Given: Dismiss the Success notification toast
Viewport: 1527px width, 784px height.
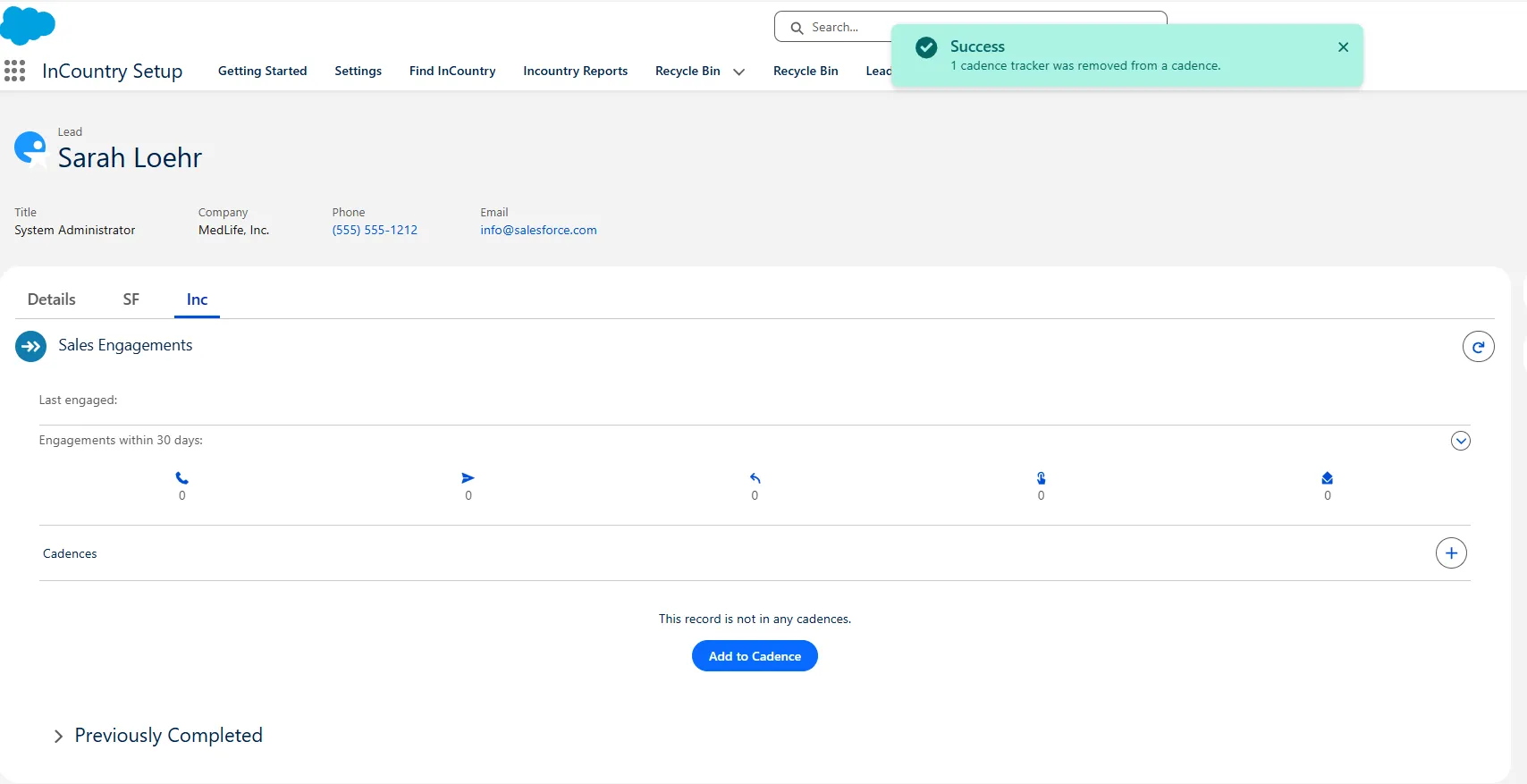Looking at the screenshot, I should coord(1343,47).
